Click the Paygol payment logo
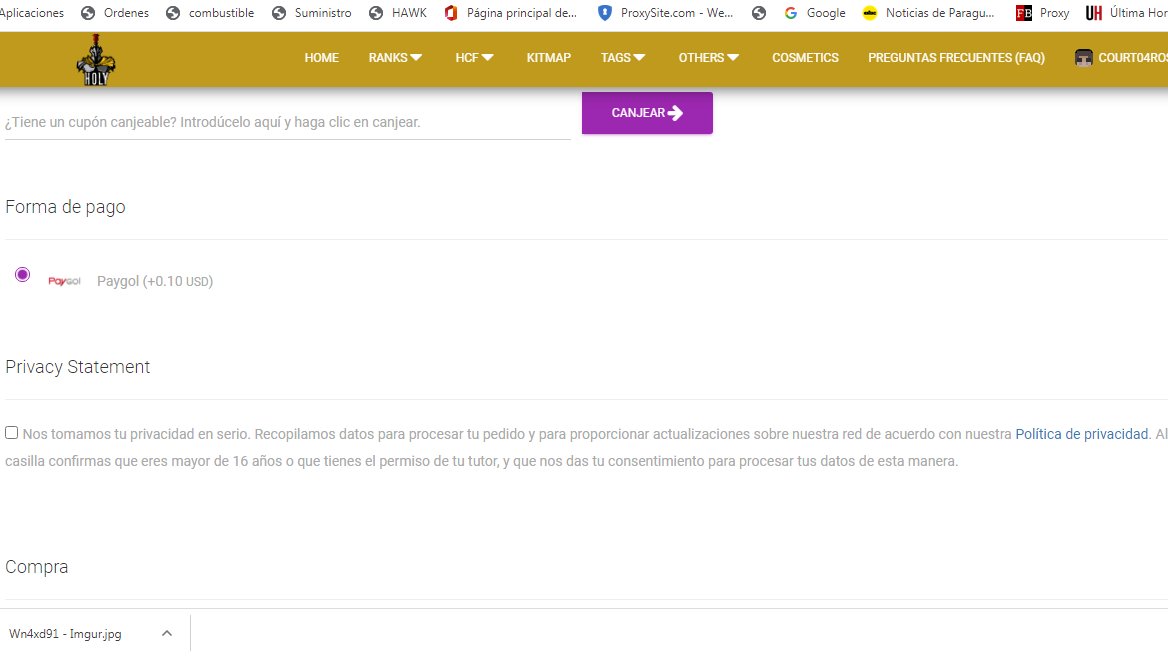Image resolution: width=1168 pixels, height=656 pixels. 64,280
